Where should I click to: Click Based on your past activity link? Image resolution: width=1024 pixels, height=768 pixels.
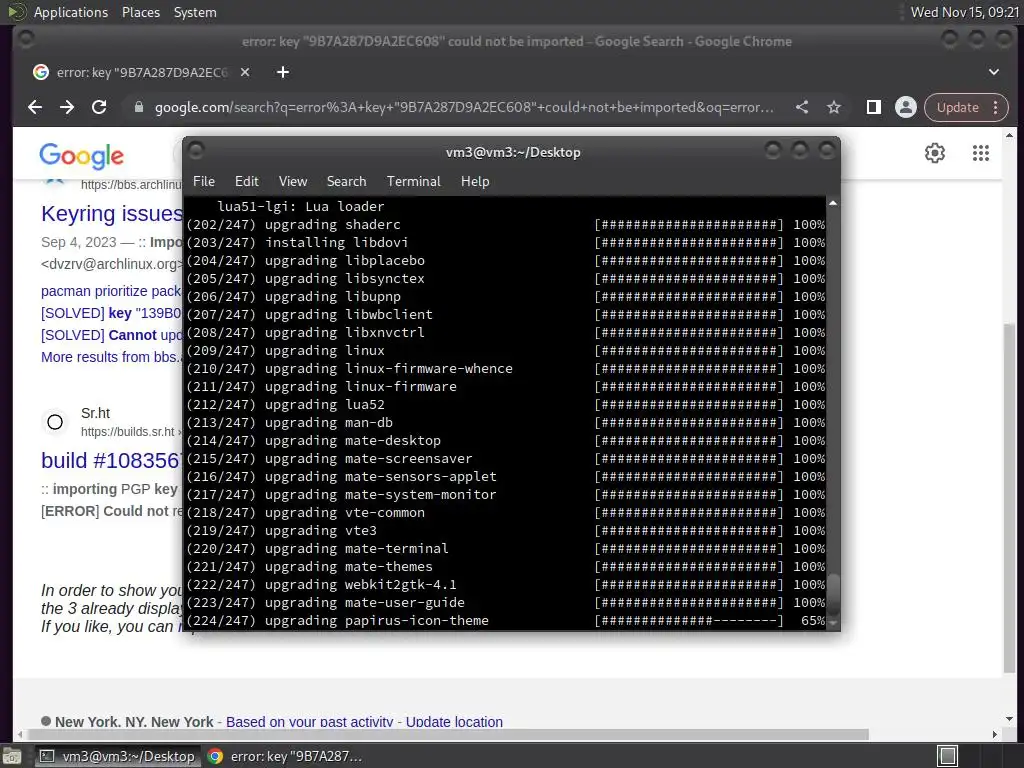(310, 722)
